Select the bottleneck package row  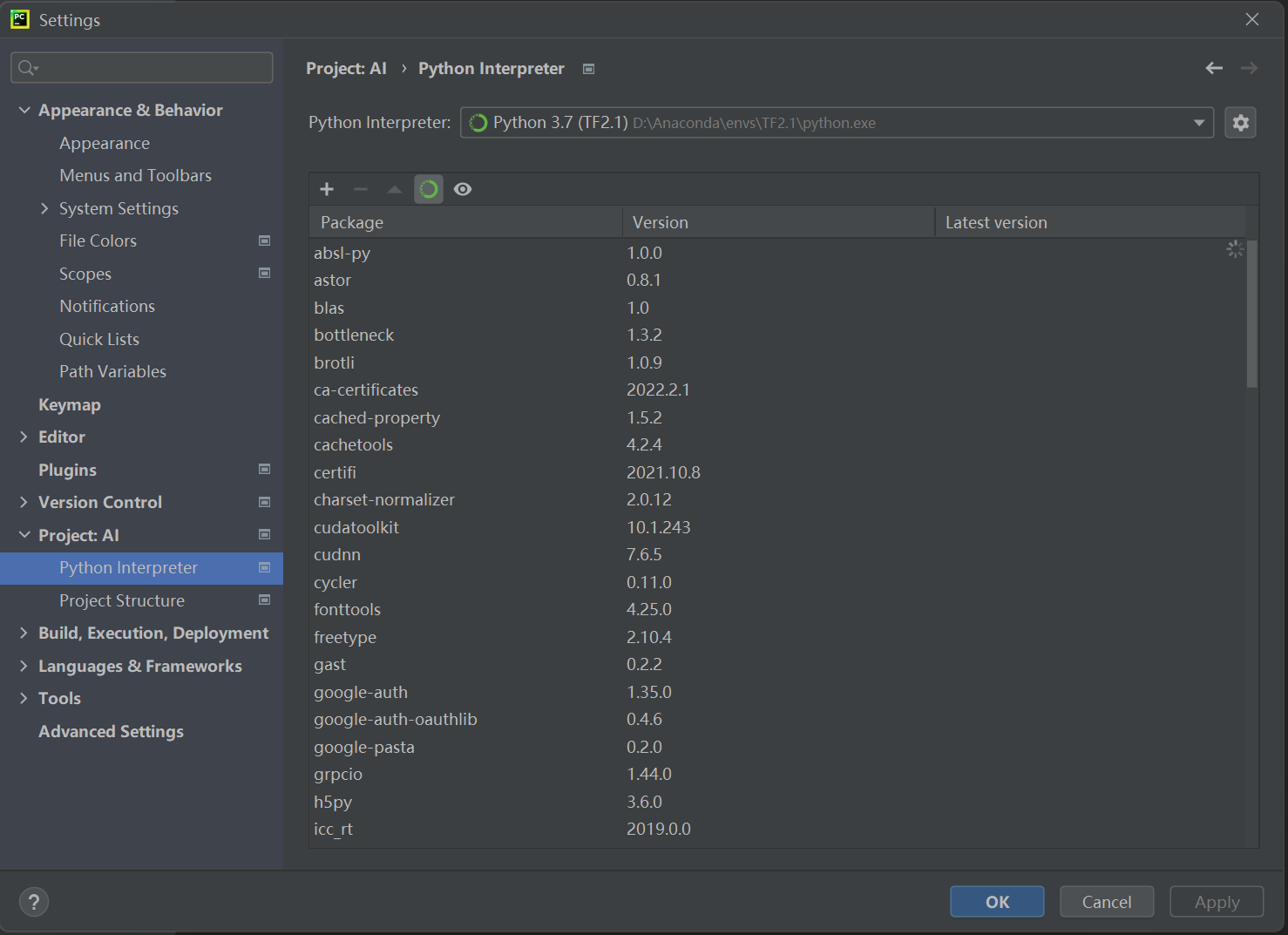(x=777, y=335)
